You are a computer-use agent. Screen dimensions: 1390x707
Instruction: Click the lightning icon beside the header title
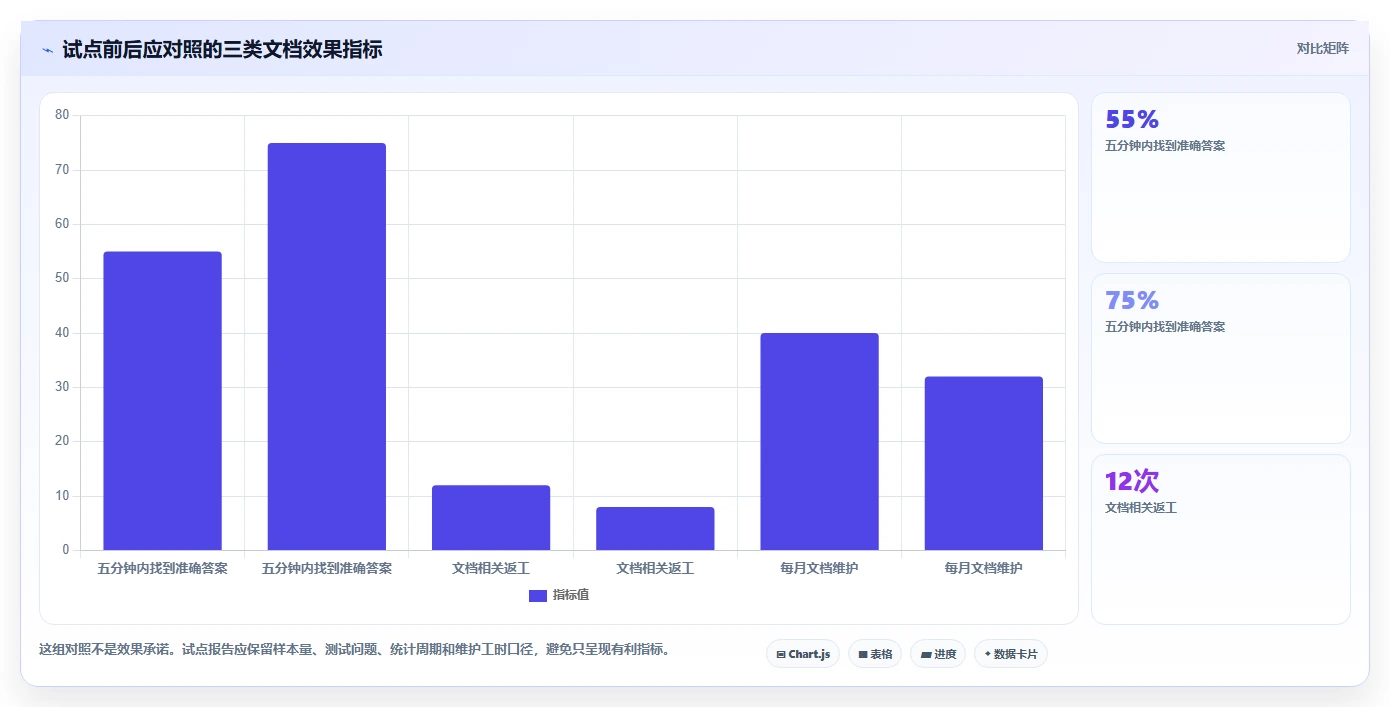47,50
